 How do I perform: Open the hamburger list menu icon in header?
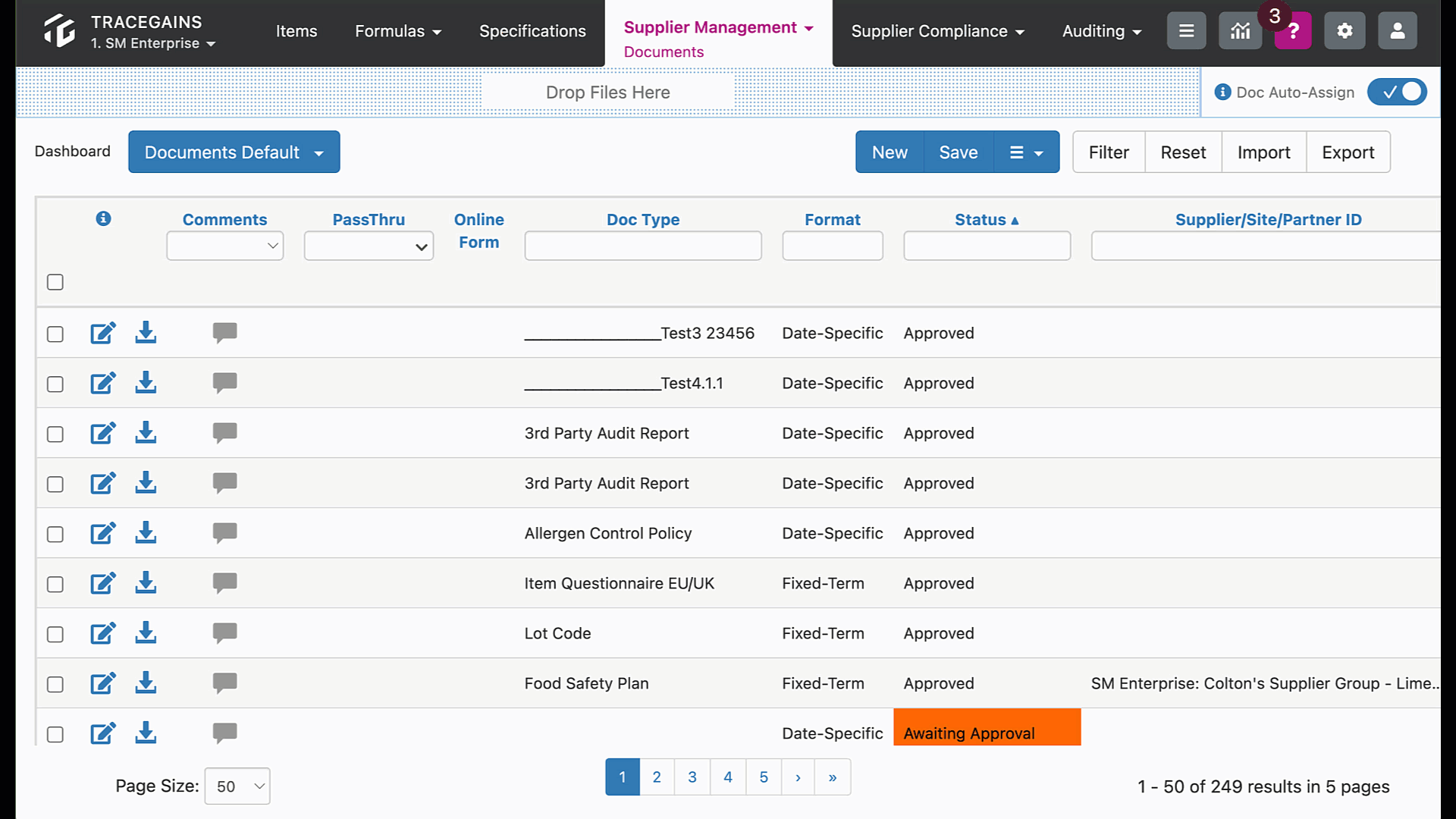pyautogui.click(x=1186, y=31)
